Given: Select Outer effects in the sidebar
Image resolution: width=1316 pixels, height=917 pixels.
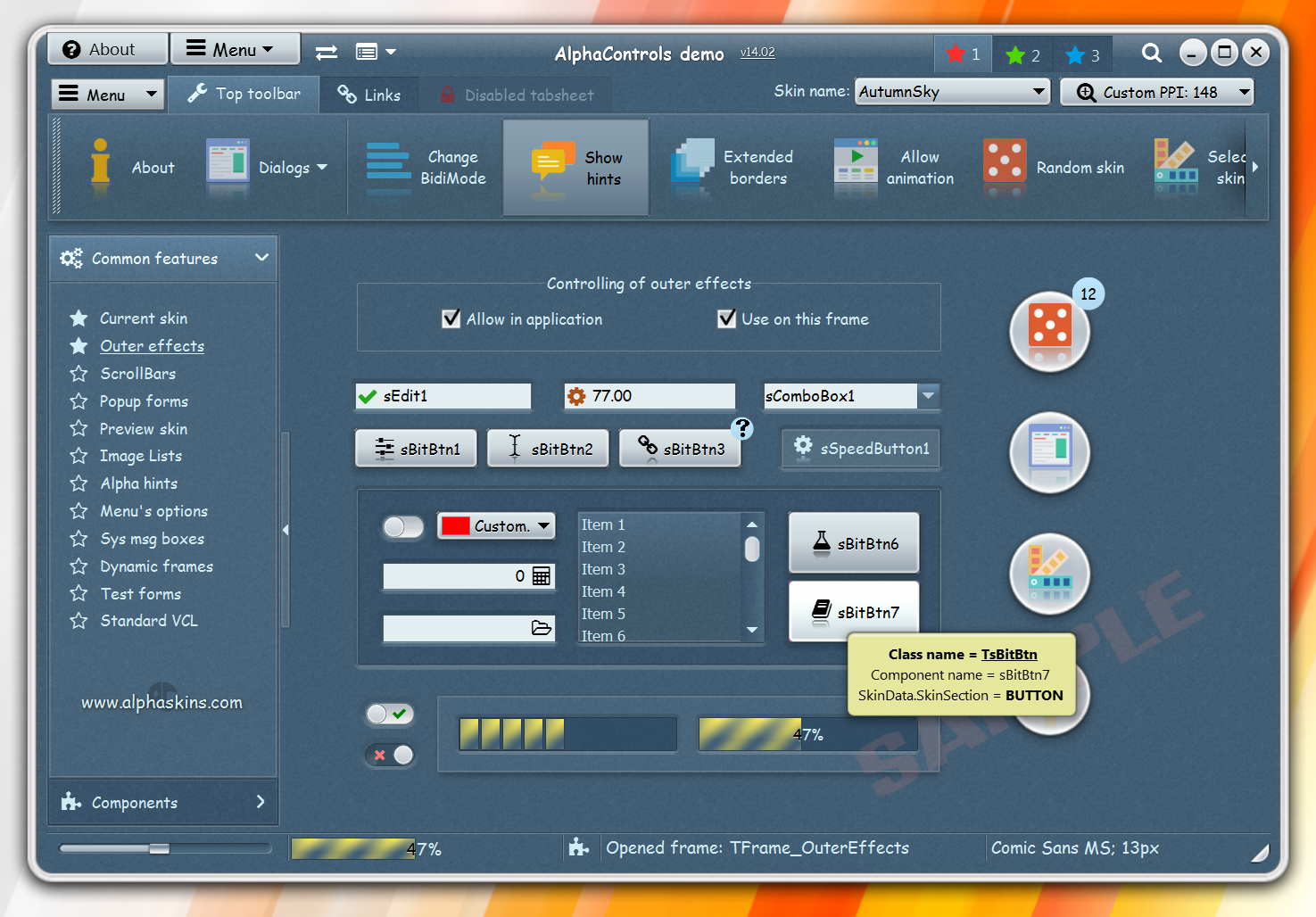Looking at the screenshot, I should tap(152, 346).
